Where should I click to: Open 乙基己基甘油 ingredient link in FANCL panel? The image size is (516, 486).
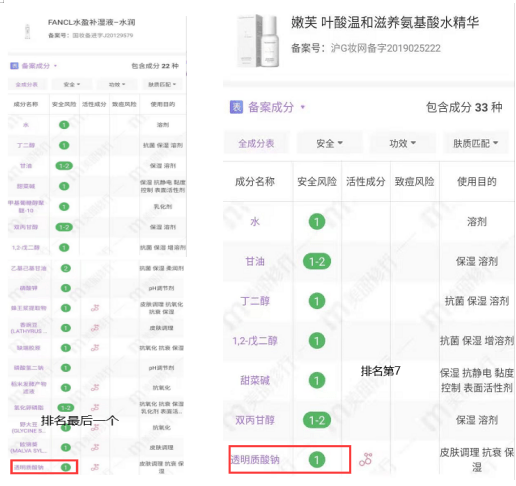point(29,268)
